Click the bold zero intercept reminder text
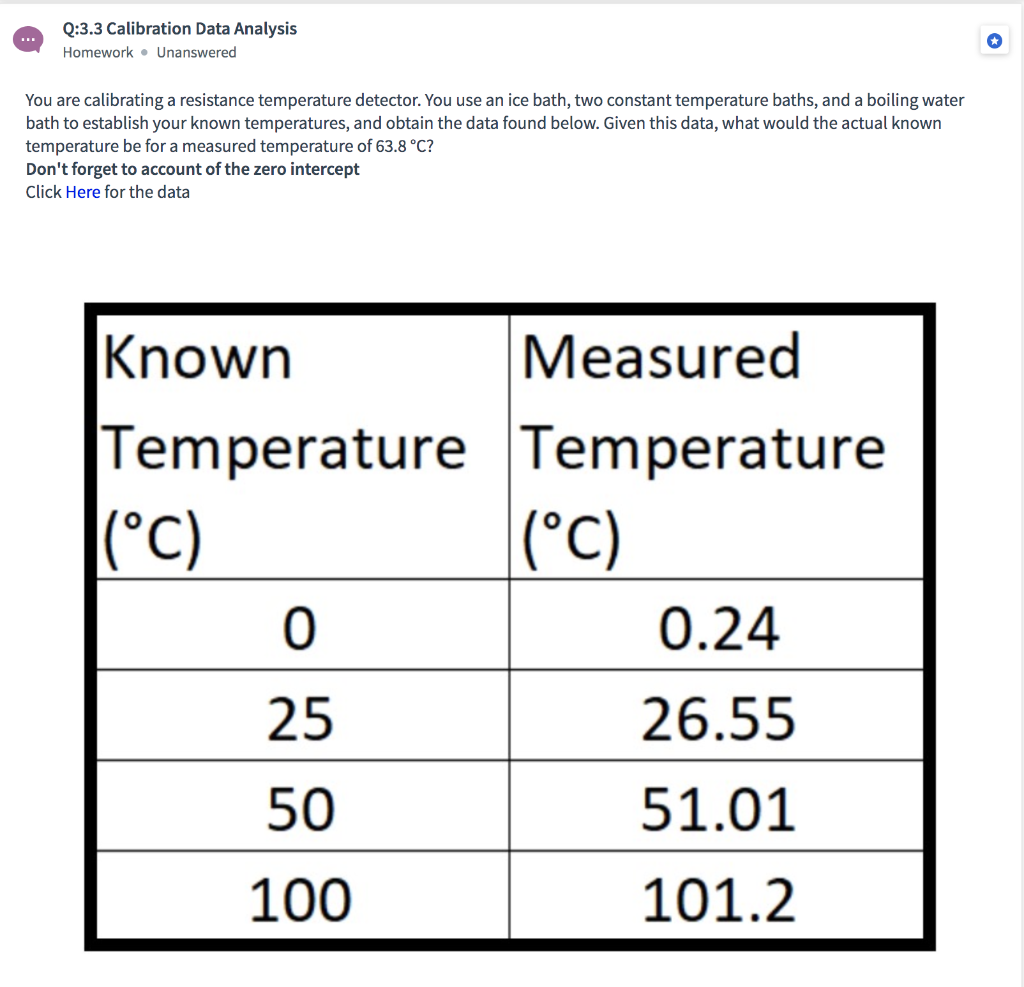 (x=191, y=168)
